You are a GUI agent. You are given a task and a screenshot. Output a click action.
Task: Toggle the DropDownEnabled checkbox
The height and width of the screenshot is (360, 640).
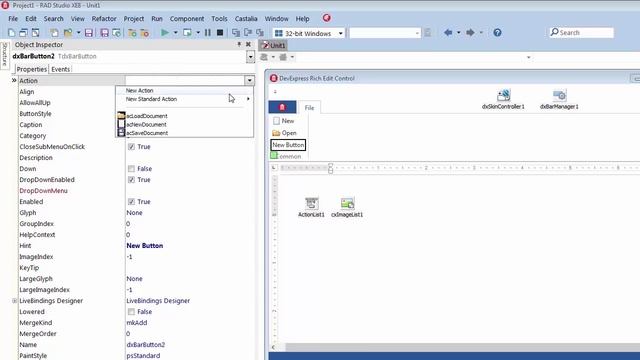pyautogui.click(x=131, y=180)
